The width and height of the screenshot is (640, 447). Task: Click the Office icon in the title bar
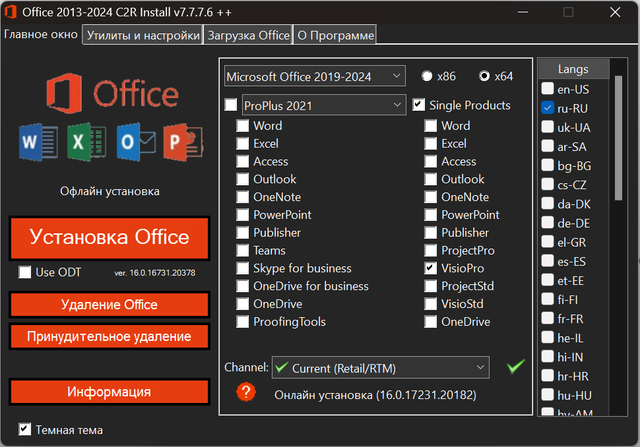(x=10, y=12)
